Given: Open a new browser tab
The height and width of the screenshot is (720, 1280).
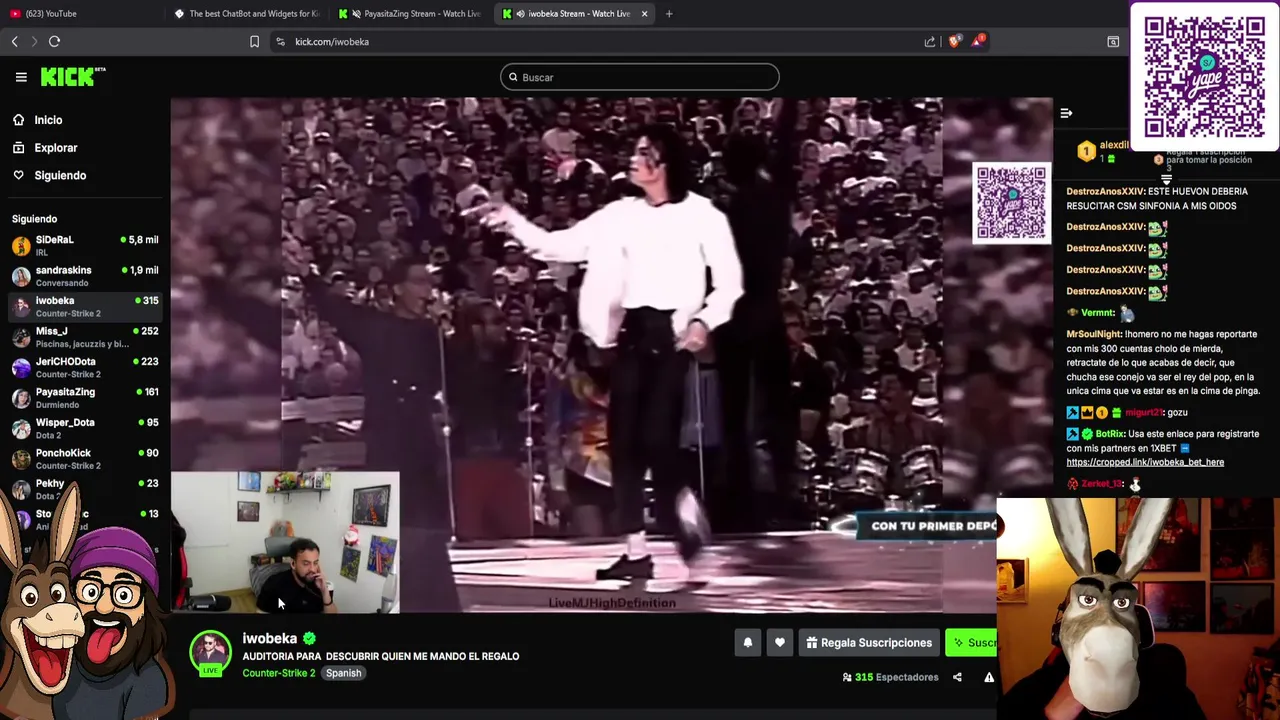Looking at the screenshot, I should [669, 14].
